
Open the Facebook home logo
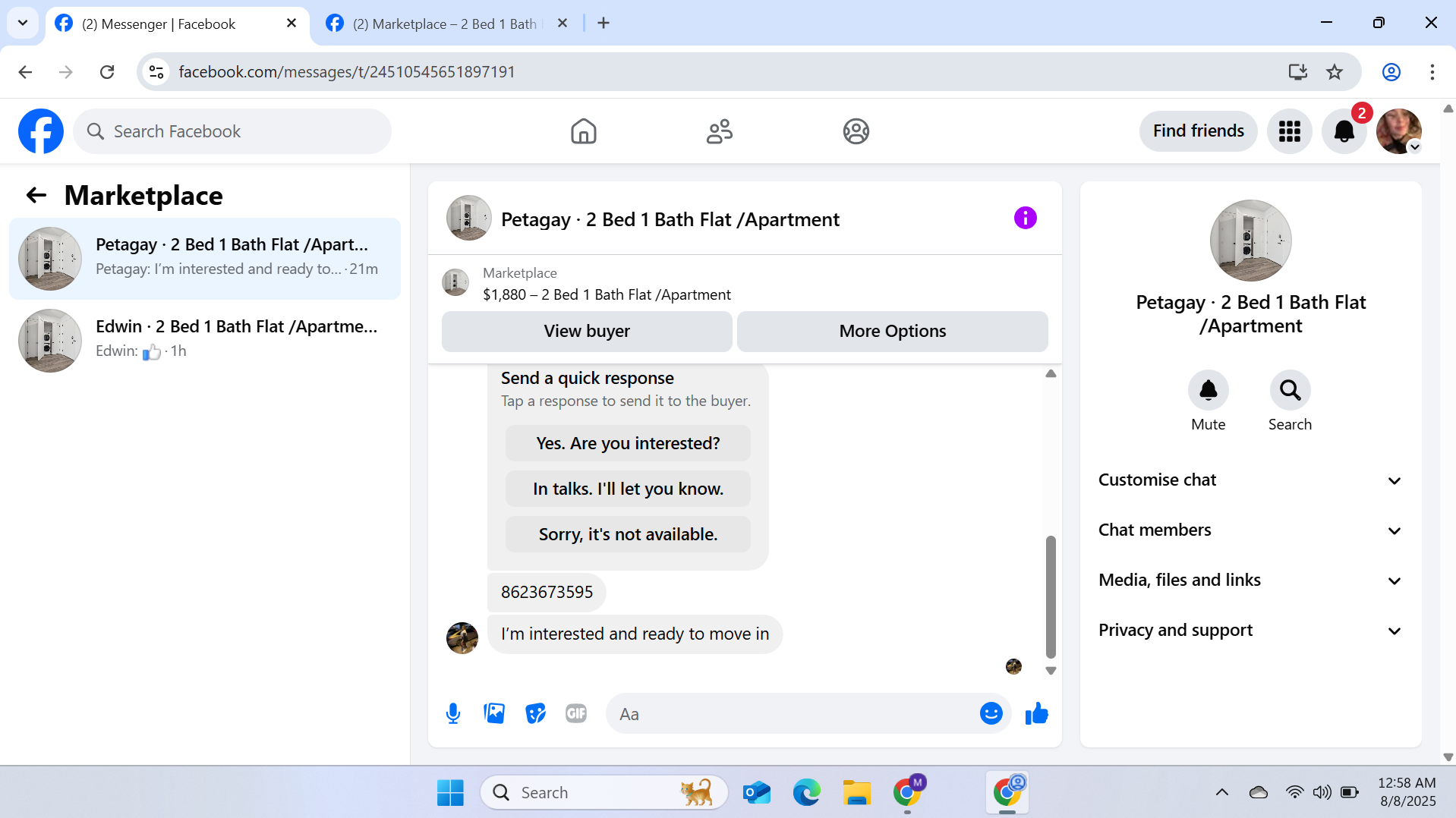point(41,131)
